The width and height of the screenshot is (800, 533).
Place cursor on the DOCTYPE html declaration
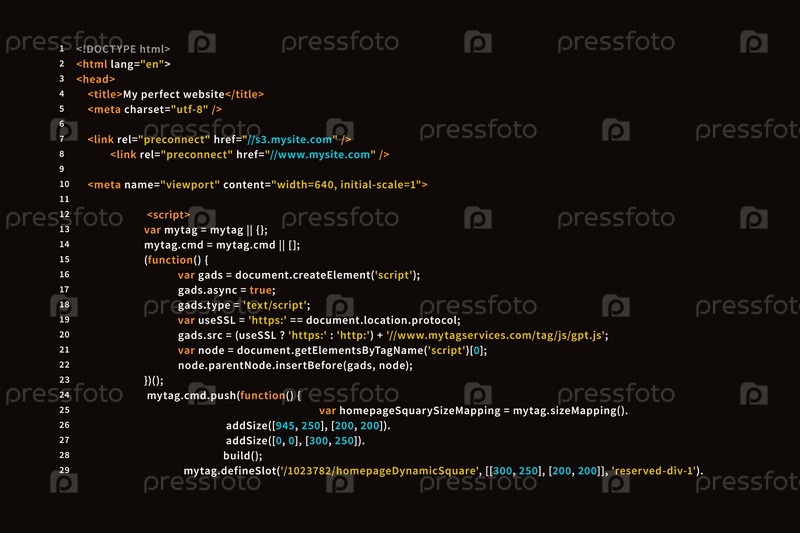click(123, 49)
